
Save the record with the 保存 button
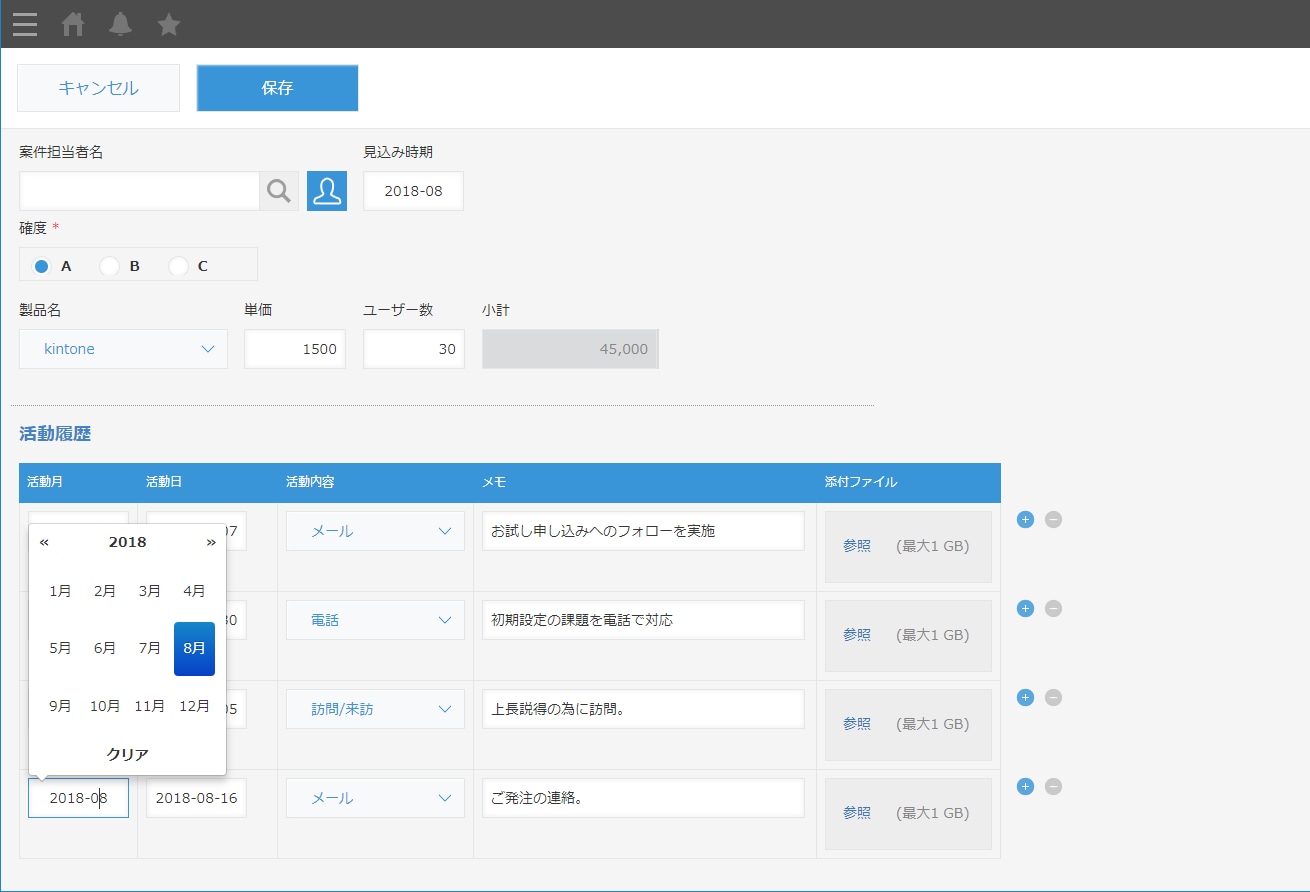(x=277, y=88)
